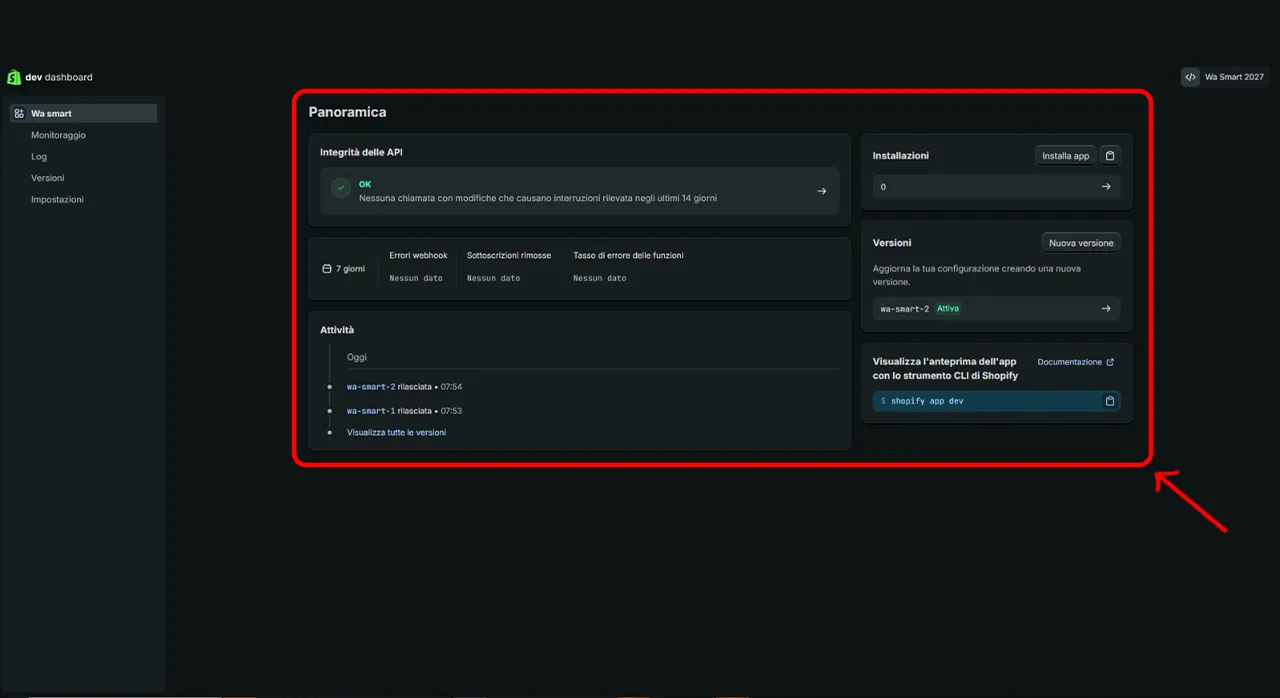Copy install link using clipboard icon beside Installa app
Viewport: 1280px width, 698px height.
click(x=1110, y=156)
